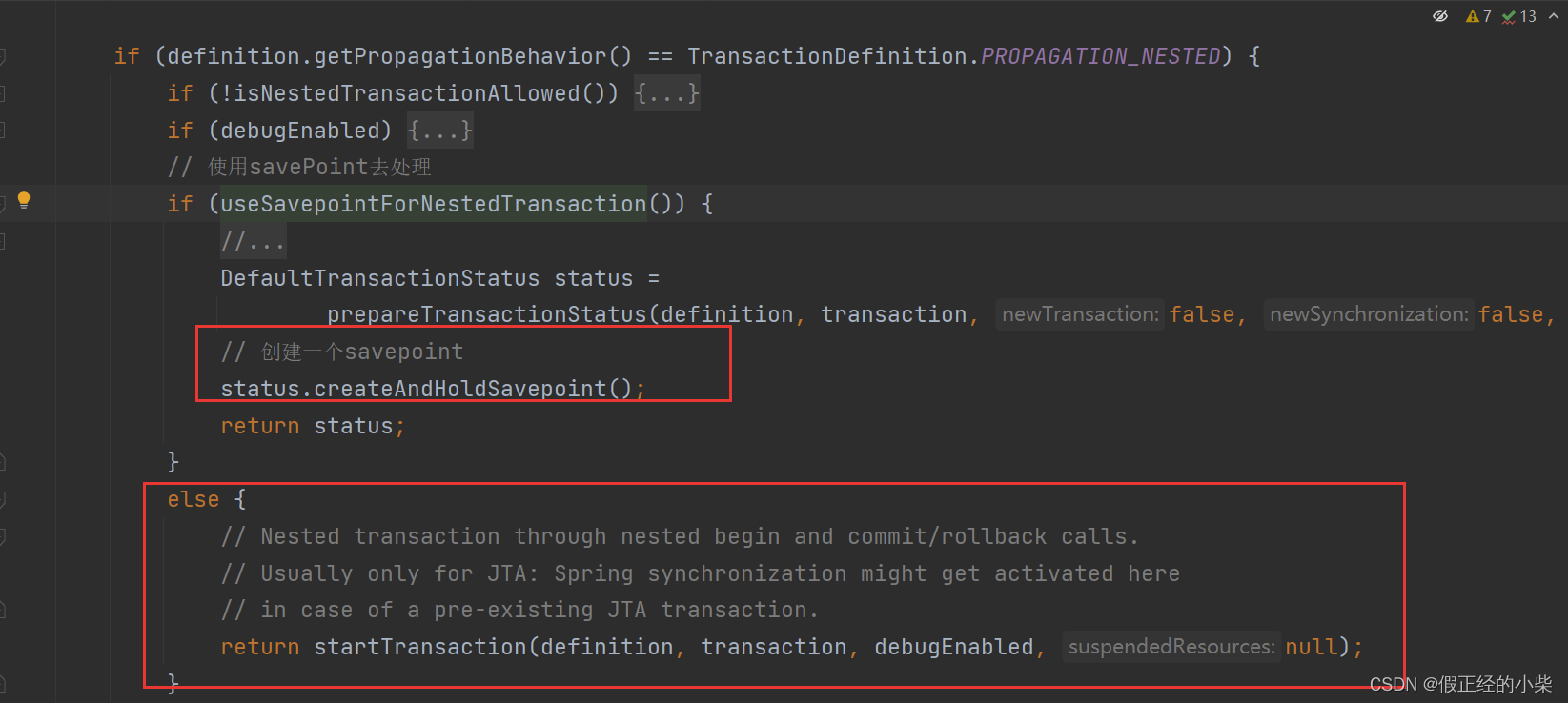
Task: Click debugEnabled in the if condition
Action: (x=300, y=131)
